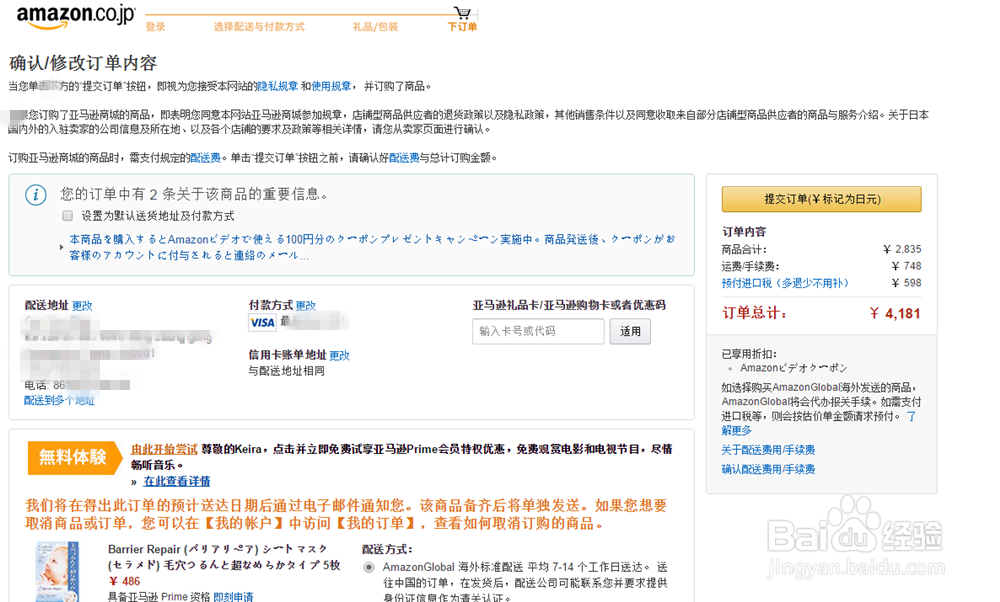Click the Amazonビデオクーポン discount entry
This screenshot has height=602, width=1000.
click(x=793, y=368)
